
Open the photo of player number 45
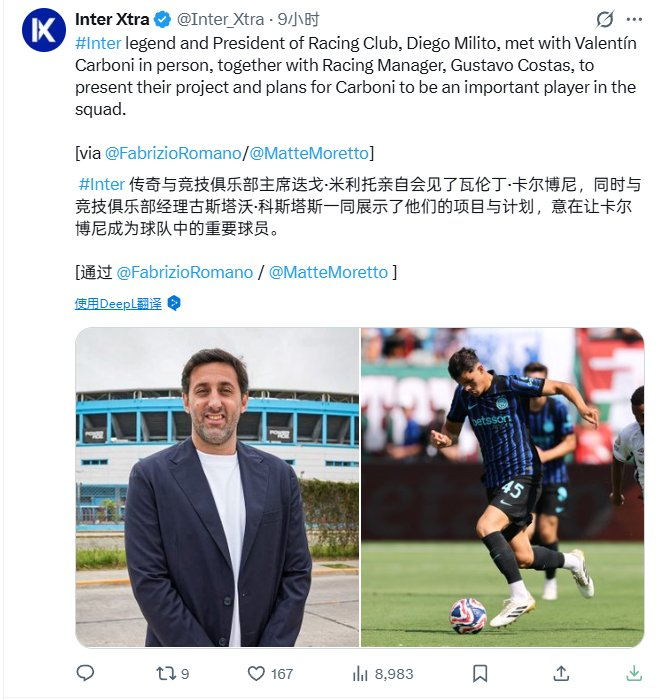[x=502, y=487]
